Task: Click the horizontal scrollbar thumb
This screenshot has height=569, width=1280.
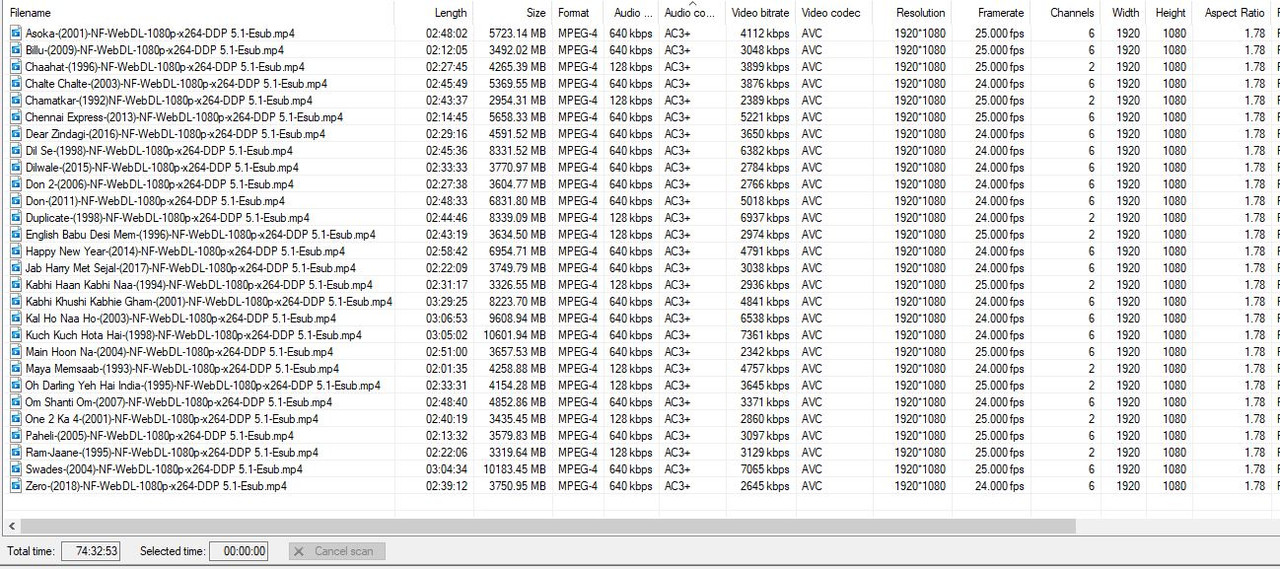Action: pos(547,526)
